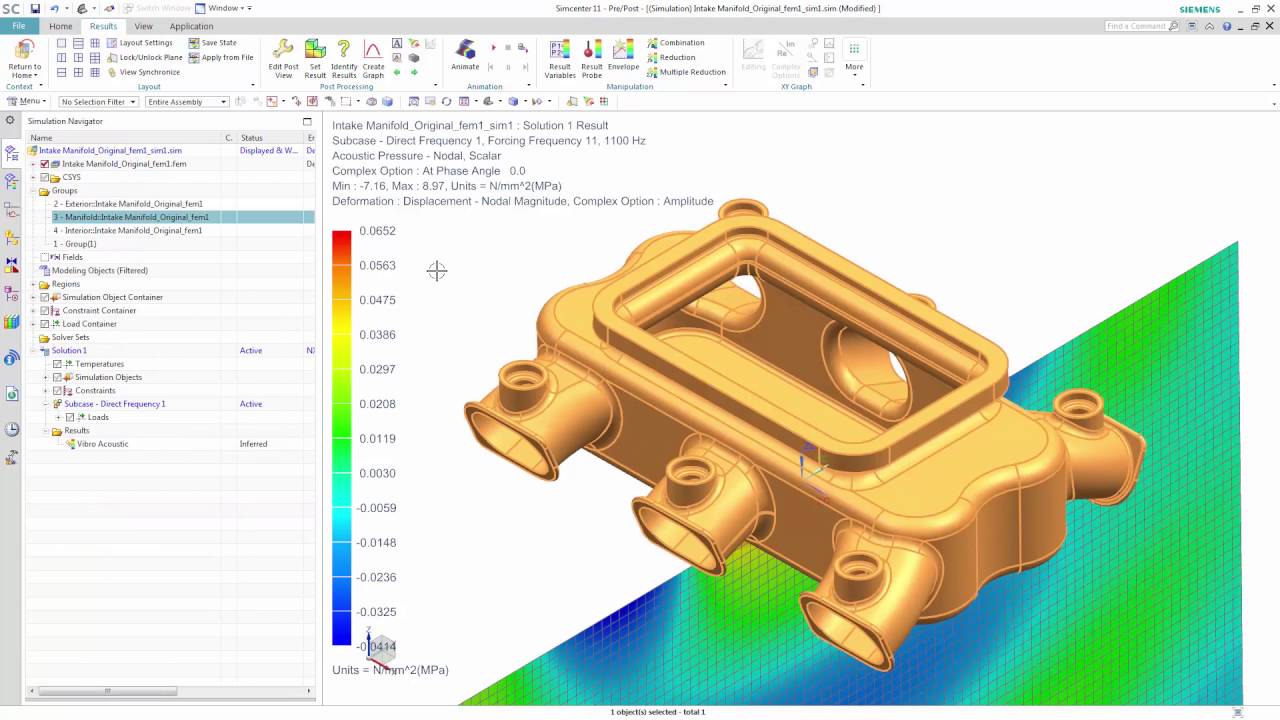Click the Create Graph icon
This screenshot has width=1280, height=720.
coord(373,50)
